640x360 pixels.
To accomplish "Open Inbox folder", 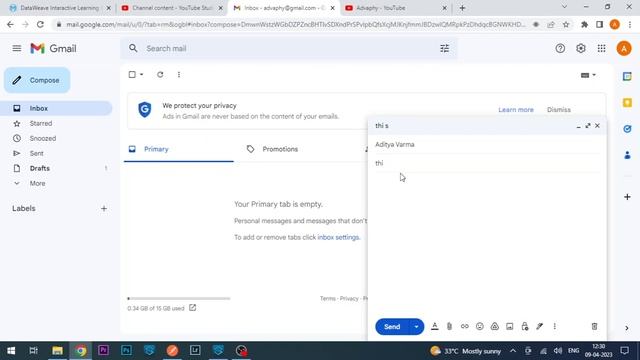I will pyautogui.click(x=56, y=108).
